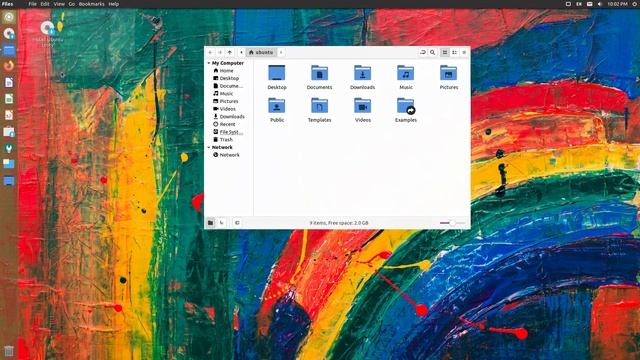Go forward using the toolbar forward arrow

click(x=220, y=52)
